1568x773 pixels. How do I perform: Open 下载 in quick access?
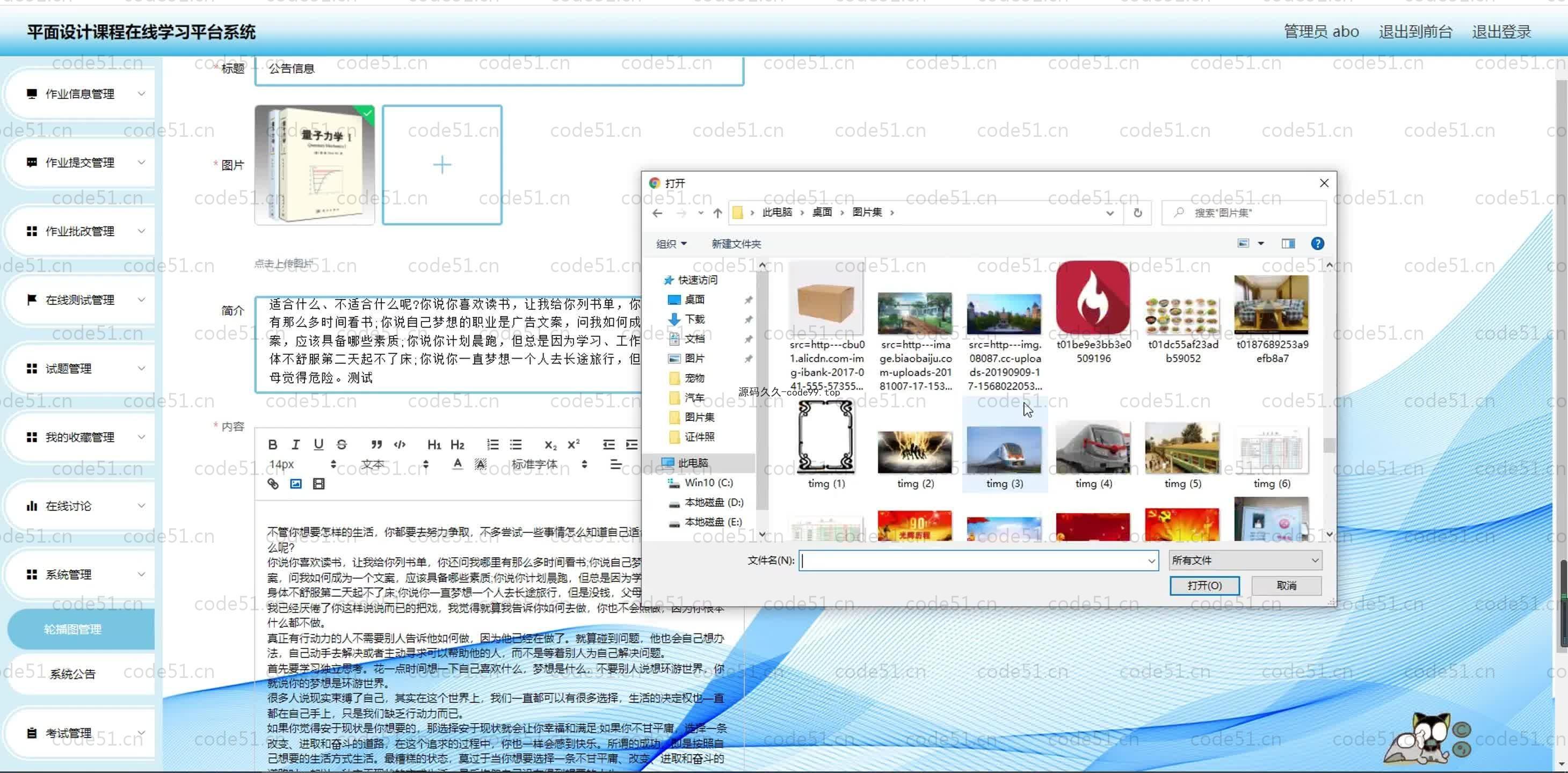(x=694, y=319)
